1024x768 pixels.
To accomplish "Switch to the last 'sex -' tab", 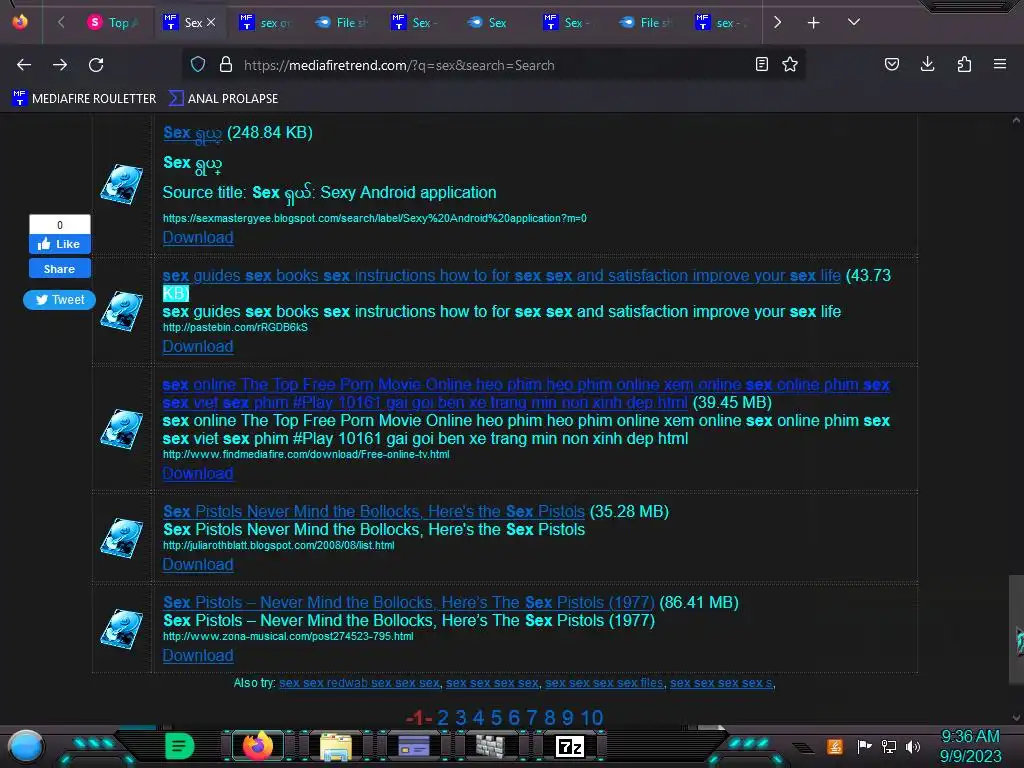I will click(721, 23).
